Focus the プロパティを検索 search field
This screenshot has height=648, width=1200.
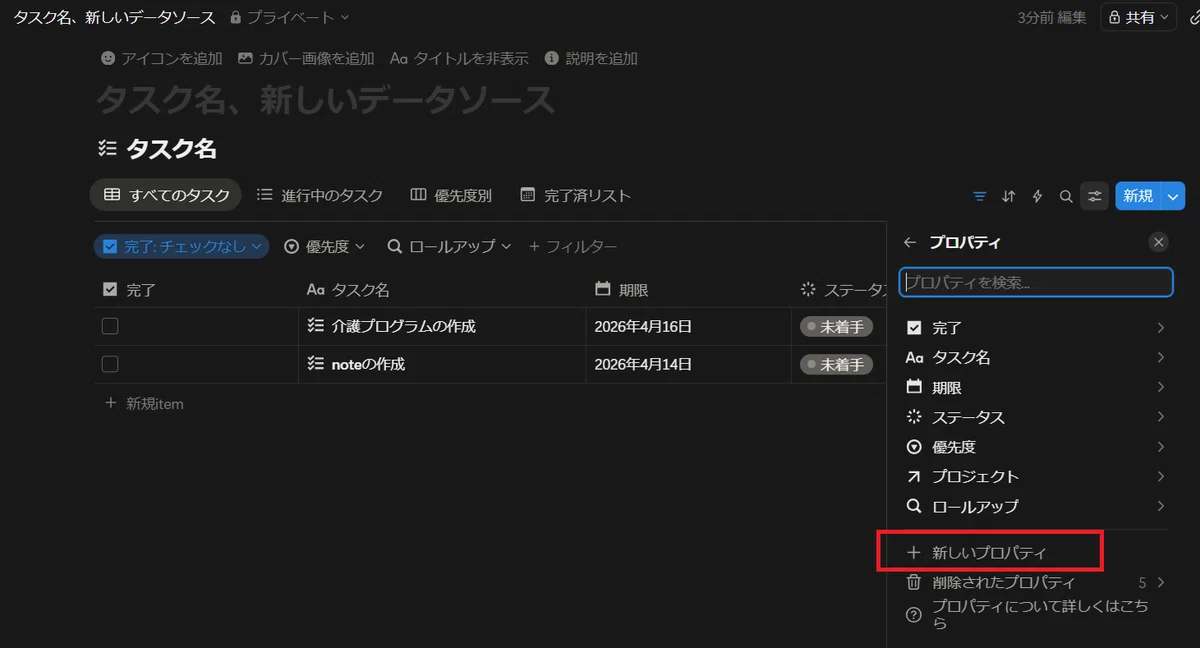pyautogui.click(x=1035, y=282)
